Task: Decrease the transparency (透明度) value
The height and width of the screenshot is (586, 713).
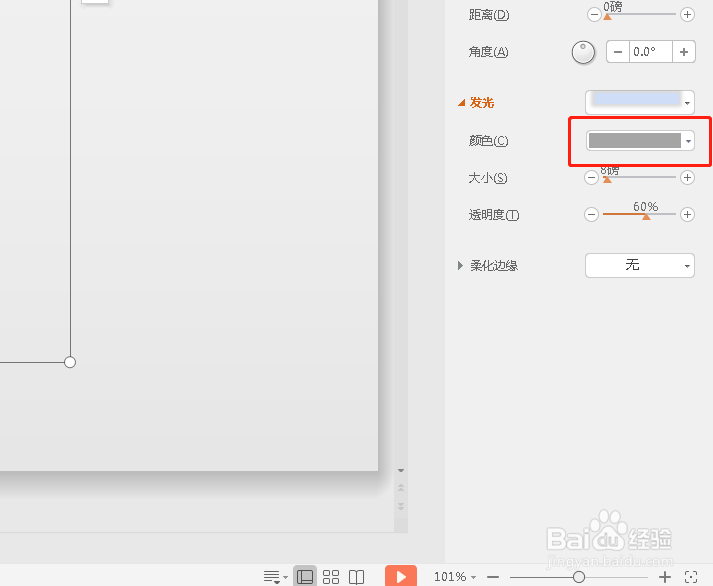Action: 591,214
